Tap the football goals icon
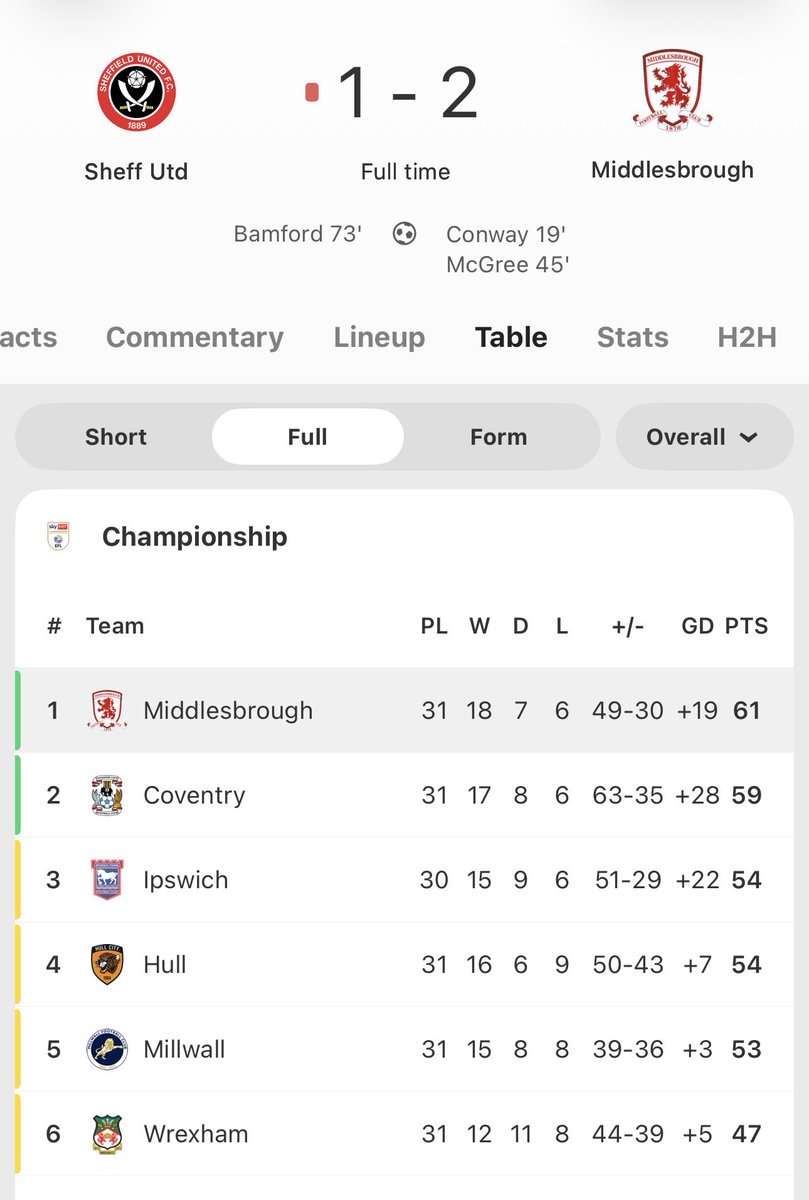This screenshot has height=1200, width=809. tap(404, 234)
